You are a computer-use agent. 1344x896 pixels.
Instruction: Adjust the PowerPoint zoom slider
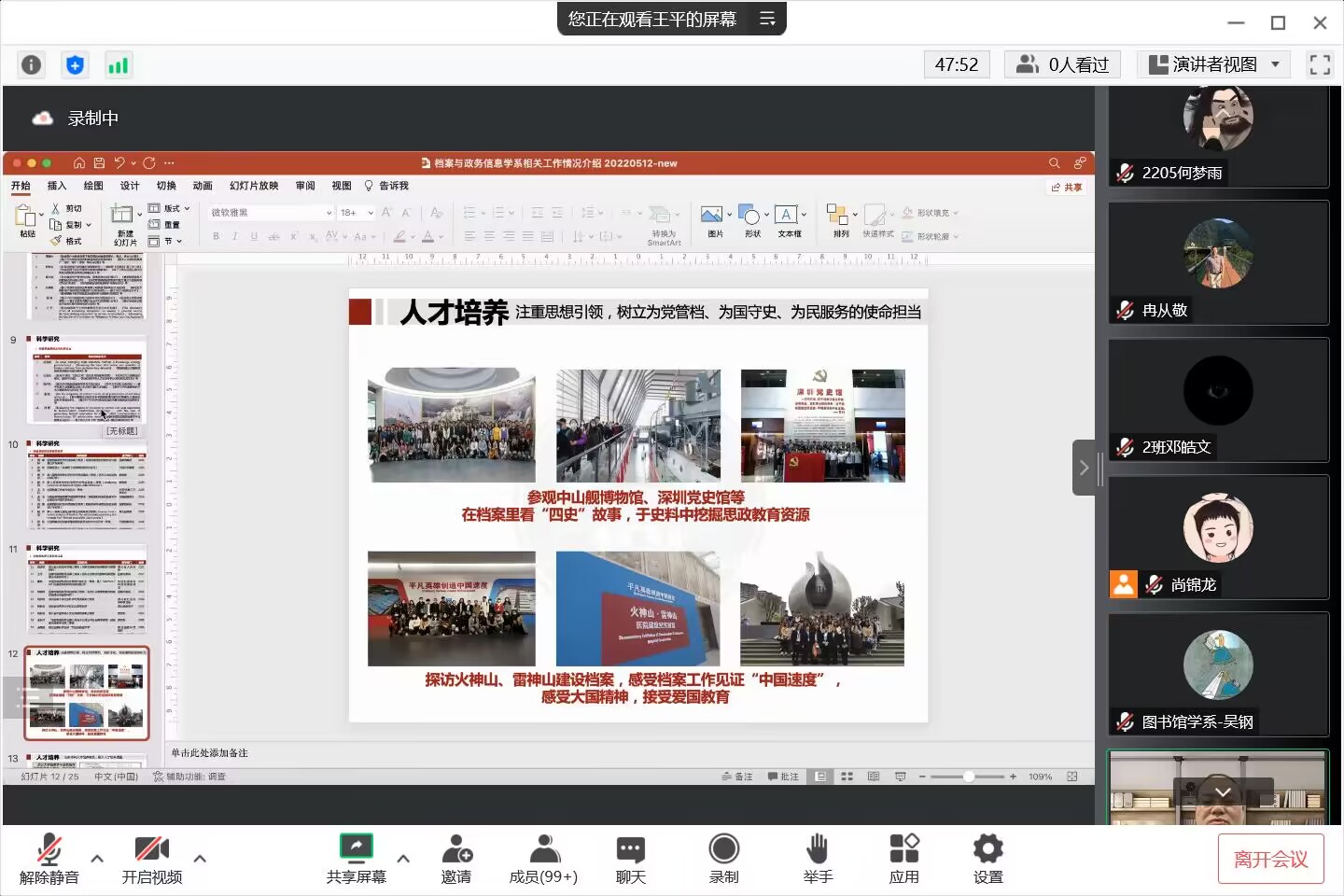coord(969,777)
